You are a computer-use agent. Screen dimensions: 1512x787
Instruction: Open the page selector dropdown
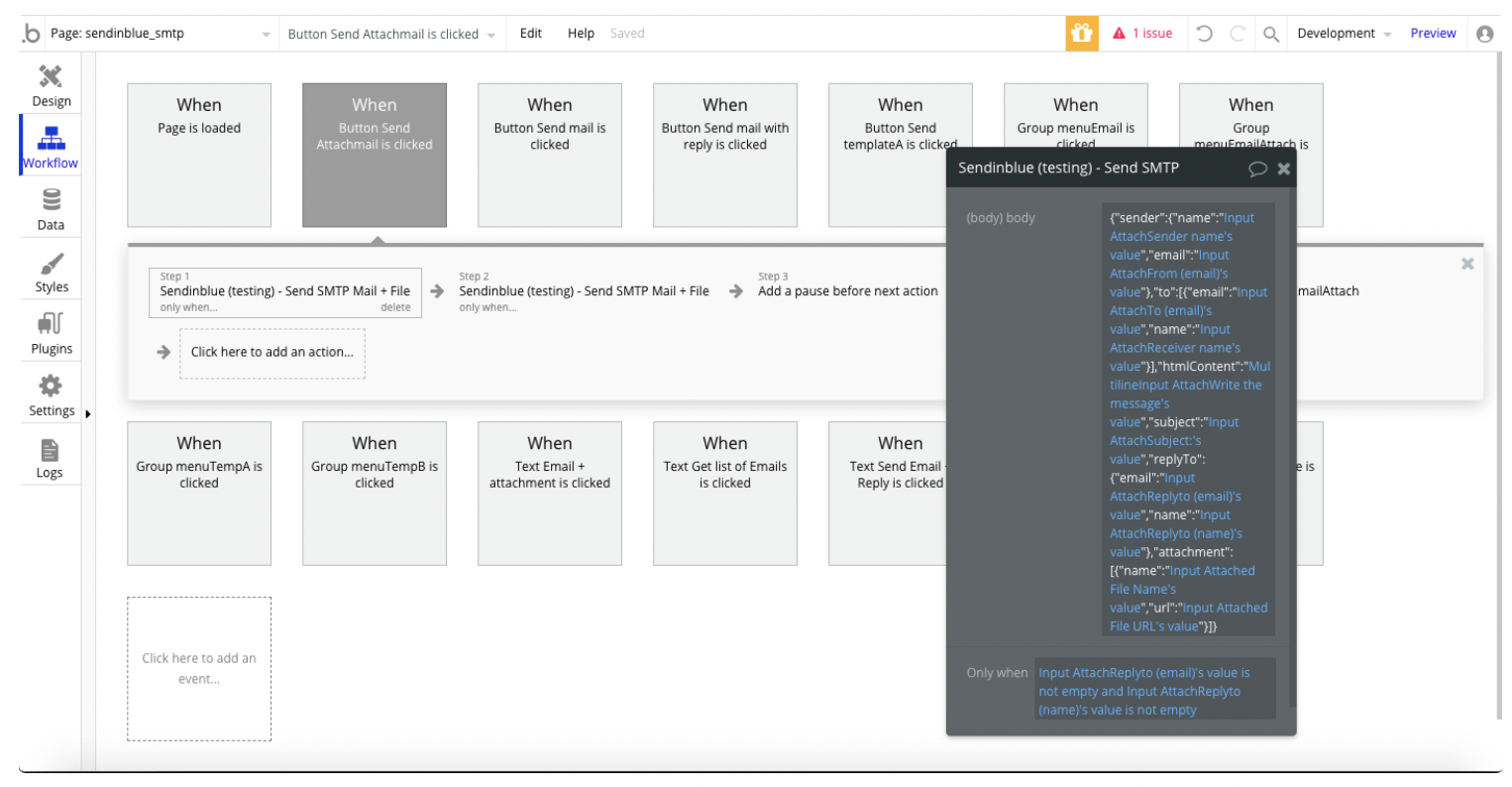coord(160,34)
